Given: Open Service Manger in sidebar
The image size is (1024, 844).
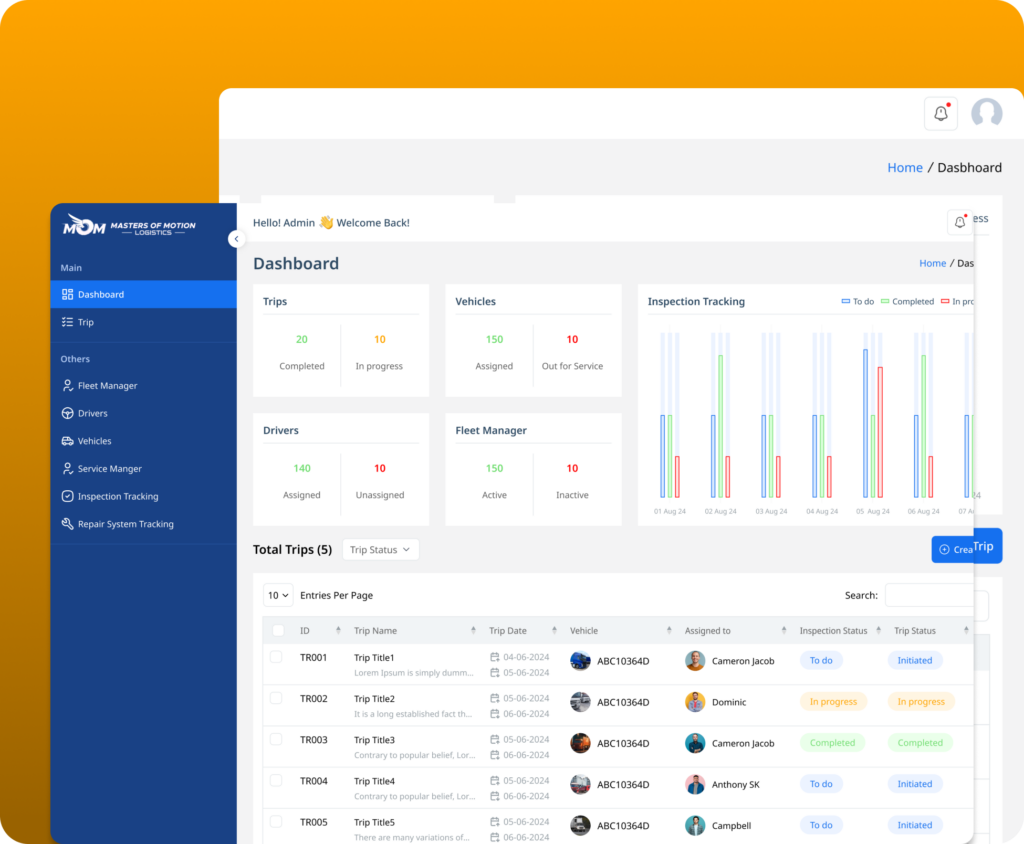Looking at the screenshot, I should coord(144,468).
